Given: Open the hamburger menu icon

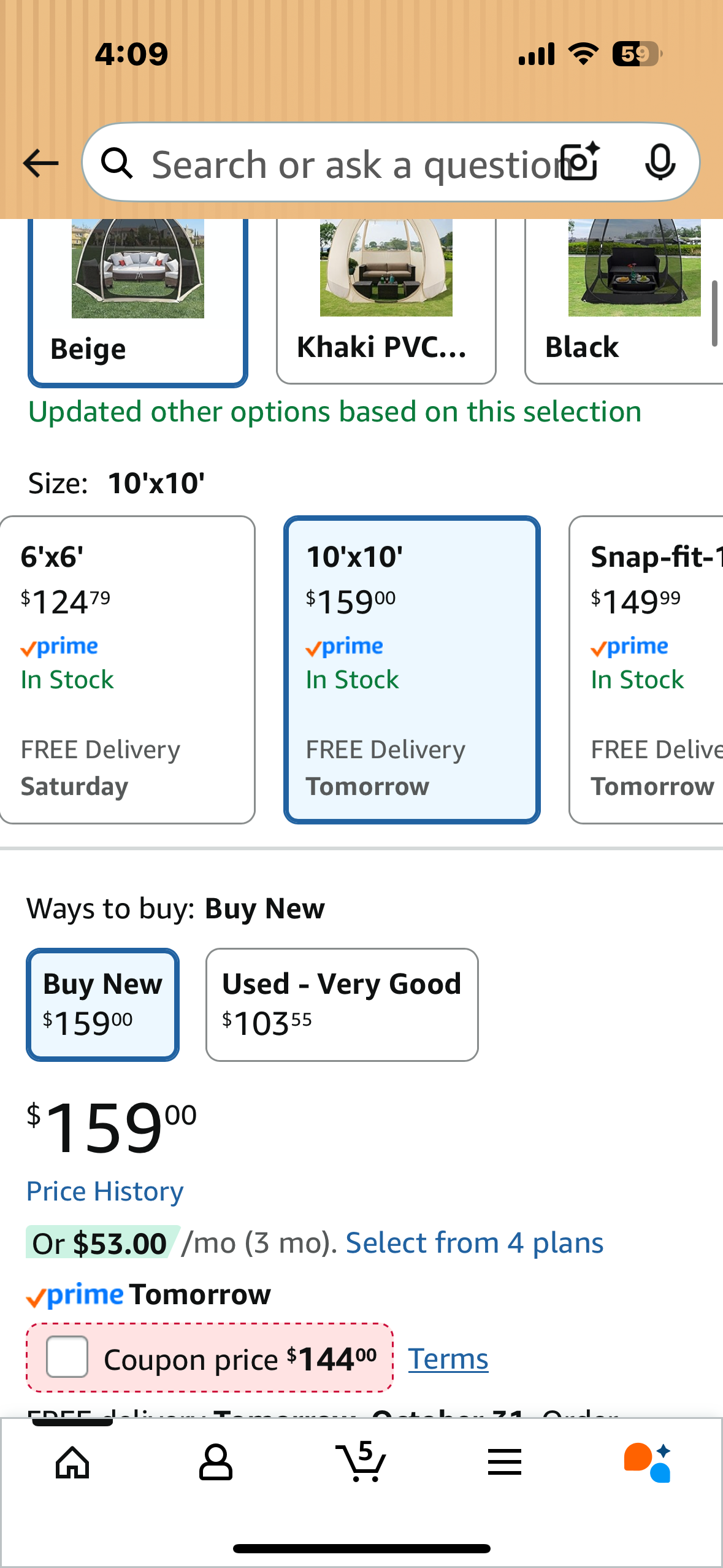Looking at the screenshot, I should pos(505,1462).
